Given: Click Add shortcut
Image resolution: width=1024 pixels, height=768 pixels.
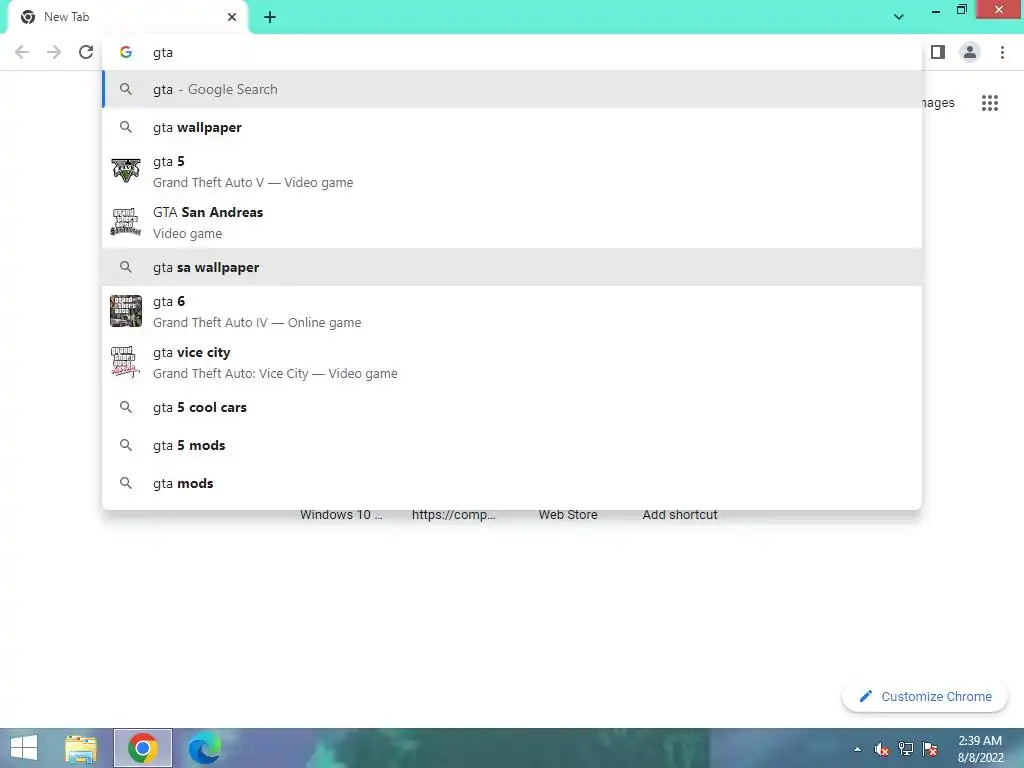Looking at the screenshot, I should coord(679,515).
